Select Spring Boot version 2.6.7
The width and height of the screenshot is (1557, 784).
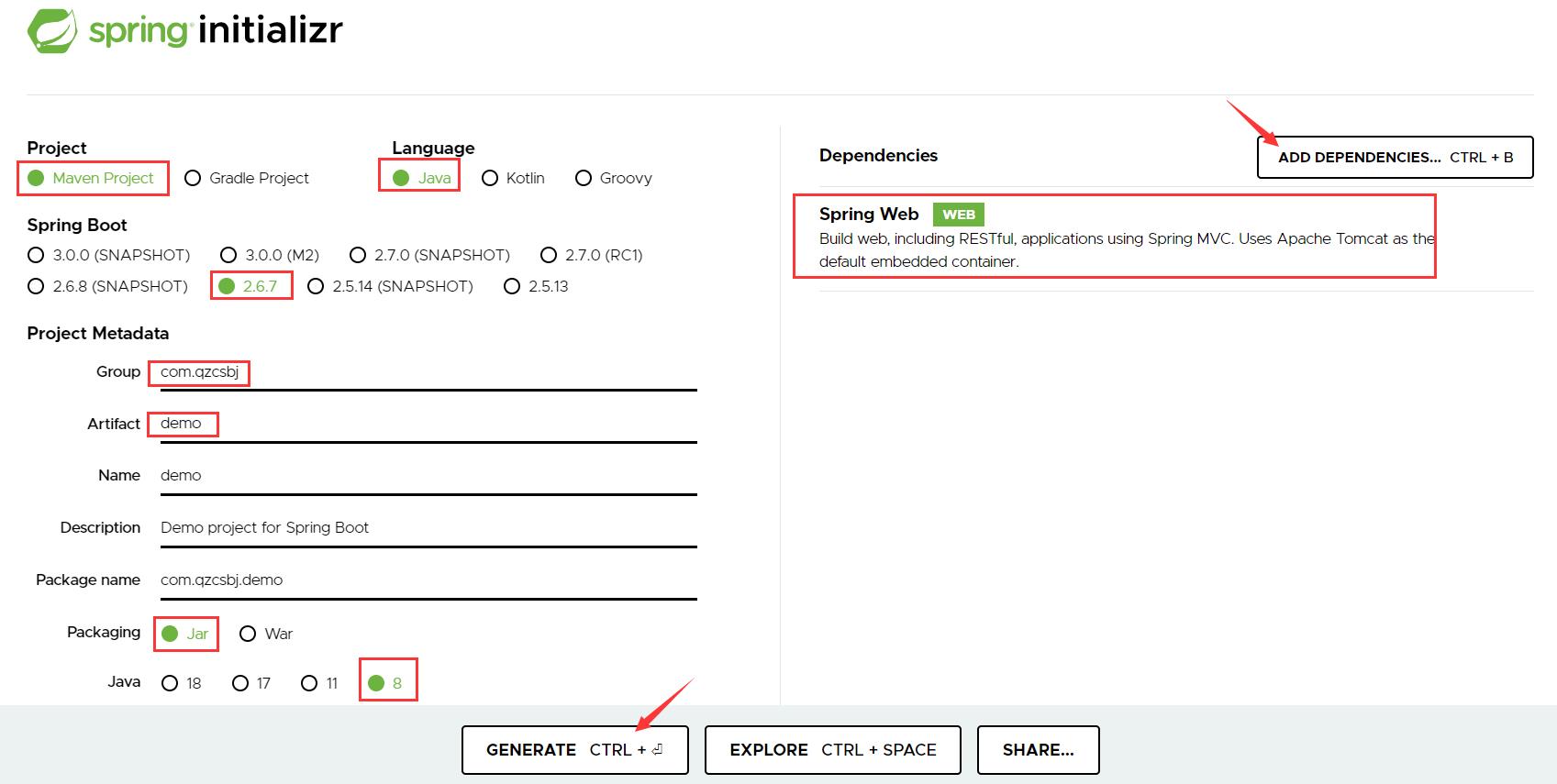(x=248, y=286)
